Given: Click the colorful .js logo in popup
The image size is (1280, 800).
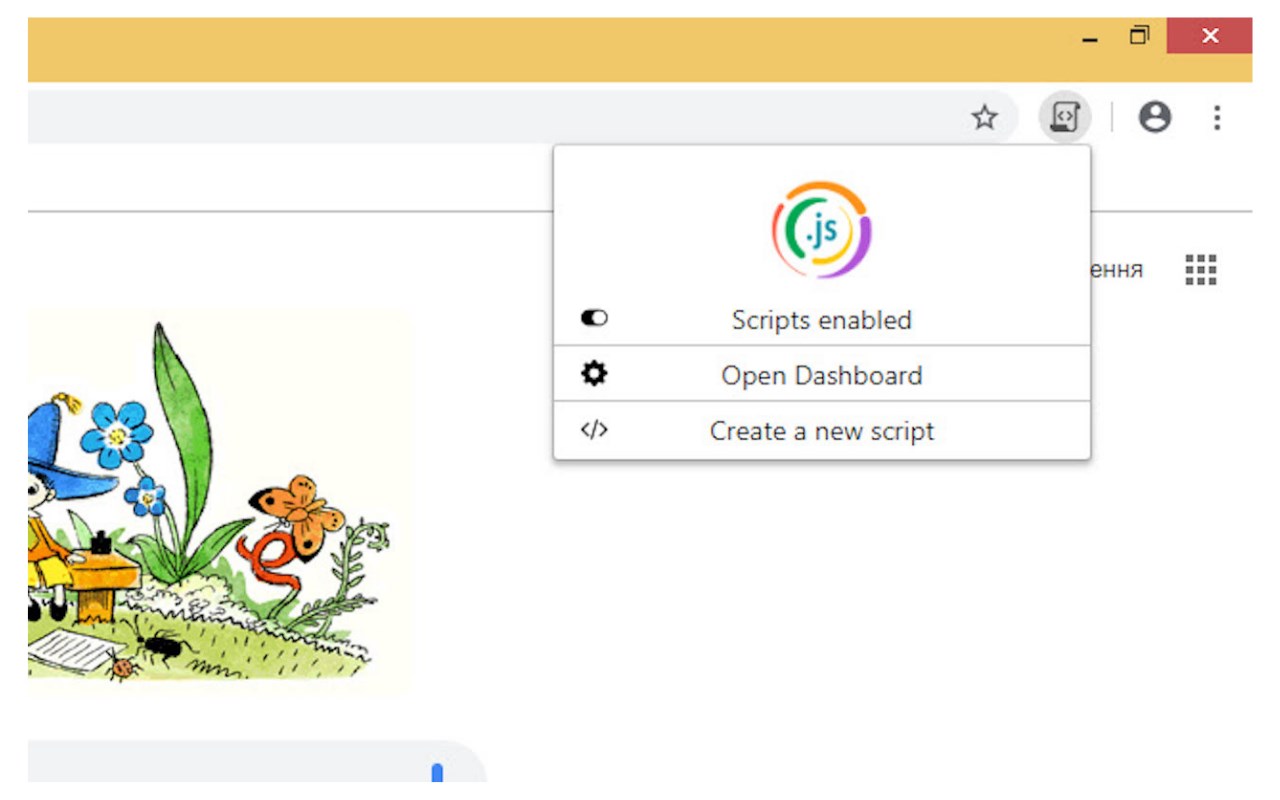Looking at the screenshot, I should coord(821,230).
